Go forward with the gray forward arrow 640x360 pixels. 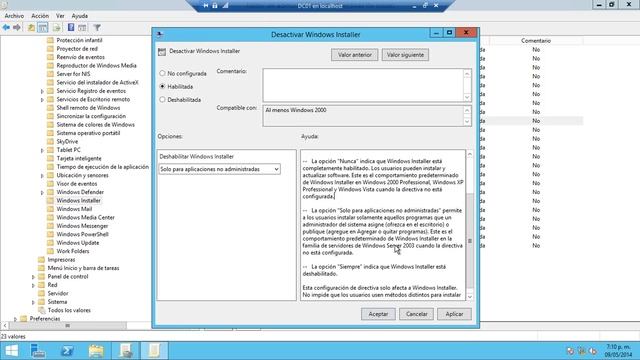[x=17, y=28]
